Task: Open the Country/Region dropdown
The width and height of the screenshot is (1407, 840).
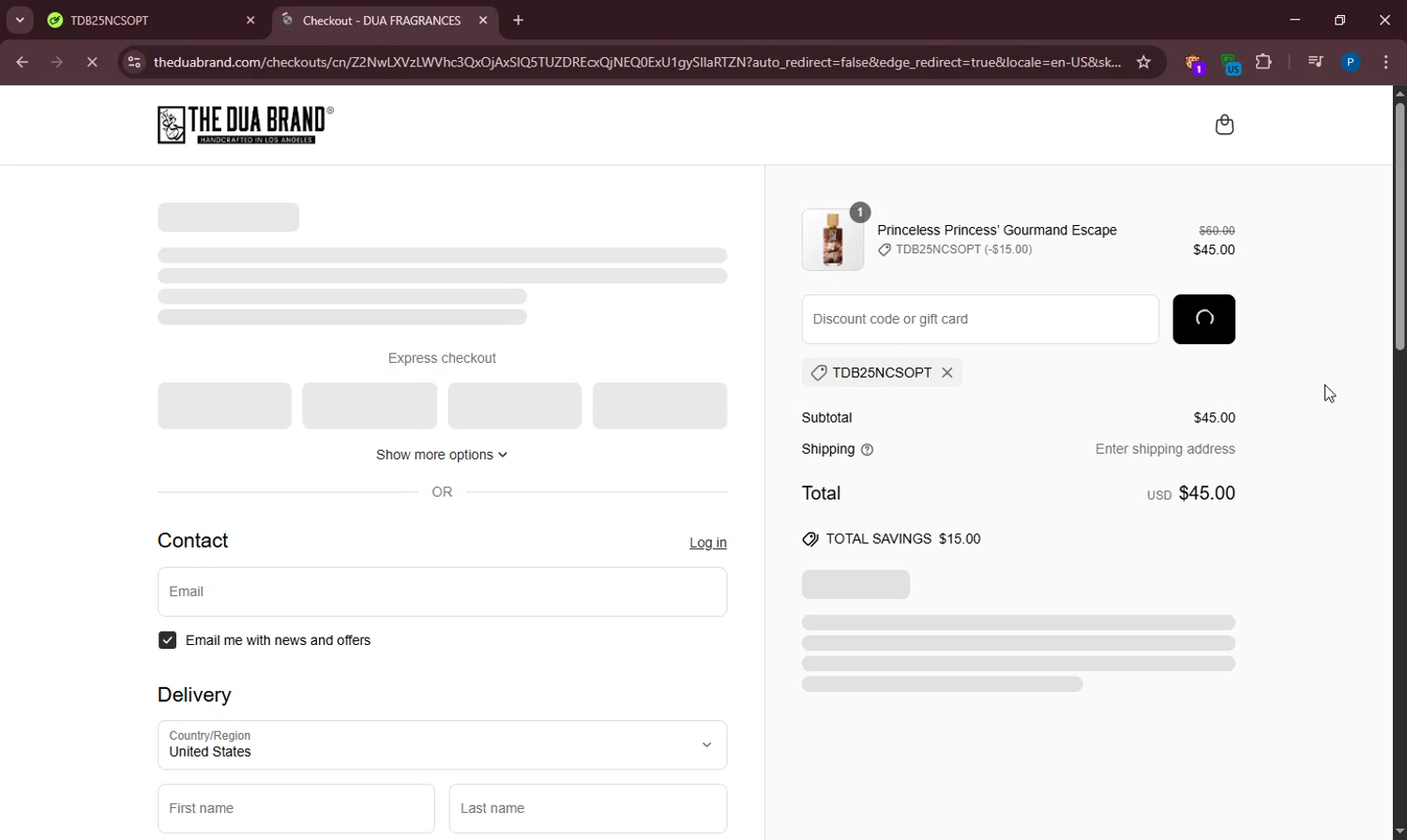Action: click(x=442, y=745)
